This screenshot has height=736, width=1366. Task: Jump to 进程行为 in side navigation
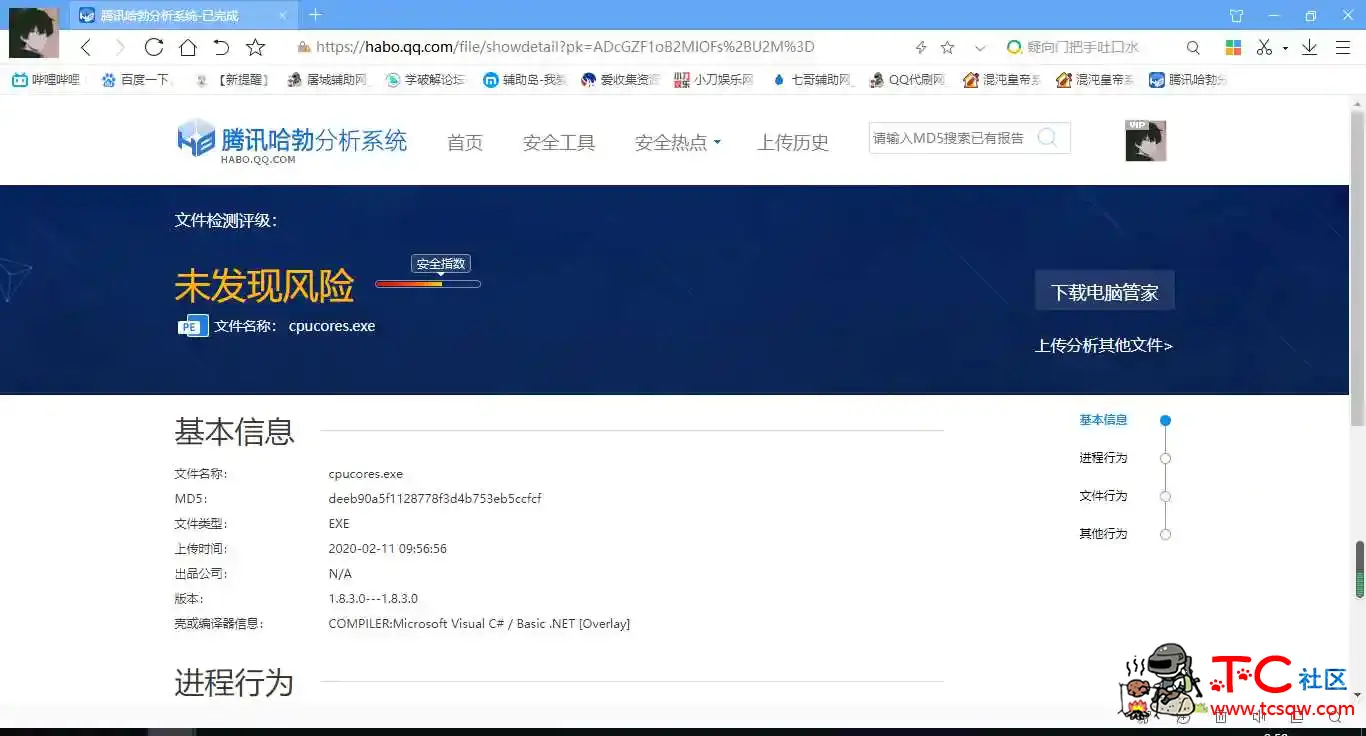point(1103,458)
